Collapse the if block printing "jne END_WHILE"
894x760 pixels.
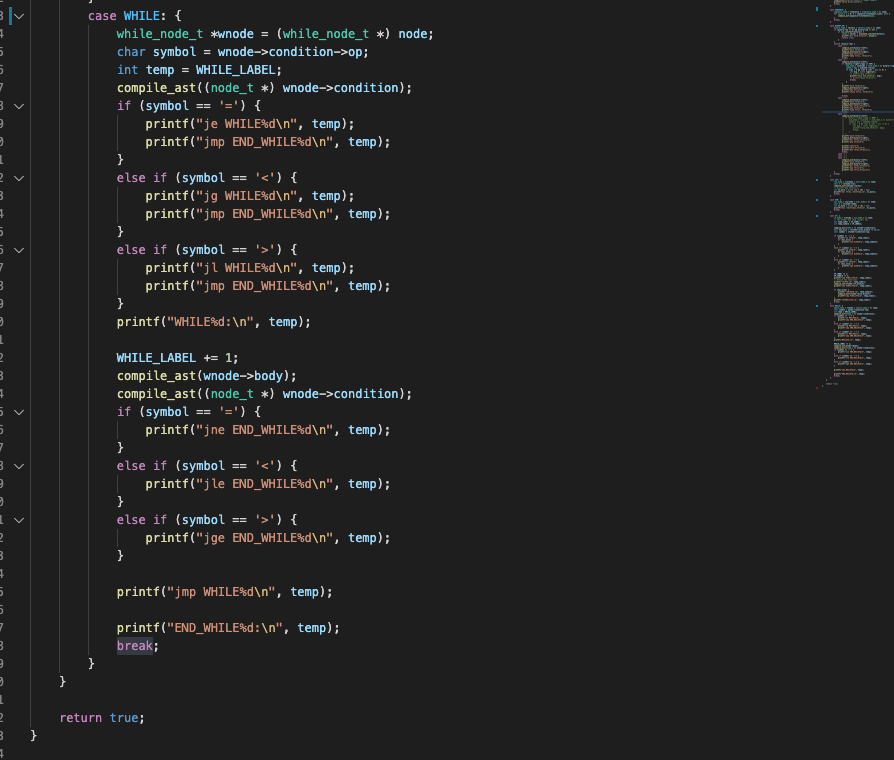click(19, 412)
